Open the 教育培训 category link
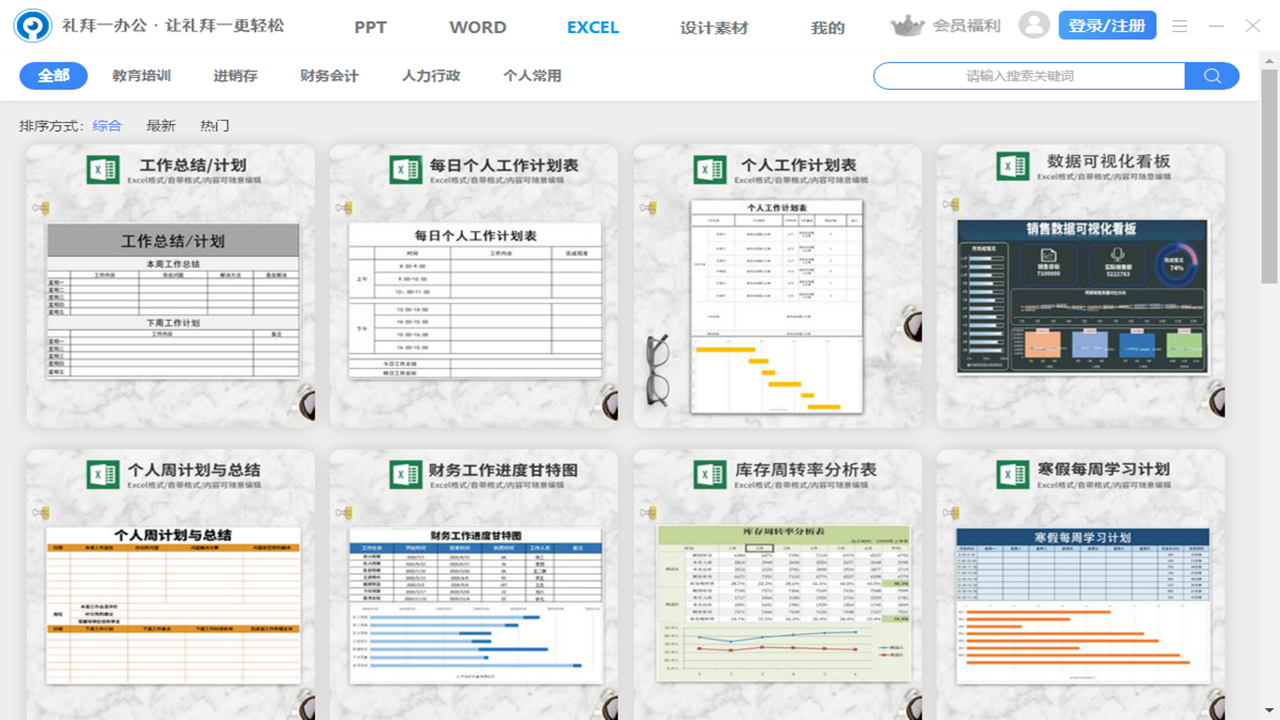The height and width of the screenshot is (720, 1280). coord(139,75)
